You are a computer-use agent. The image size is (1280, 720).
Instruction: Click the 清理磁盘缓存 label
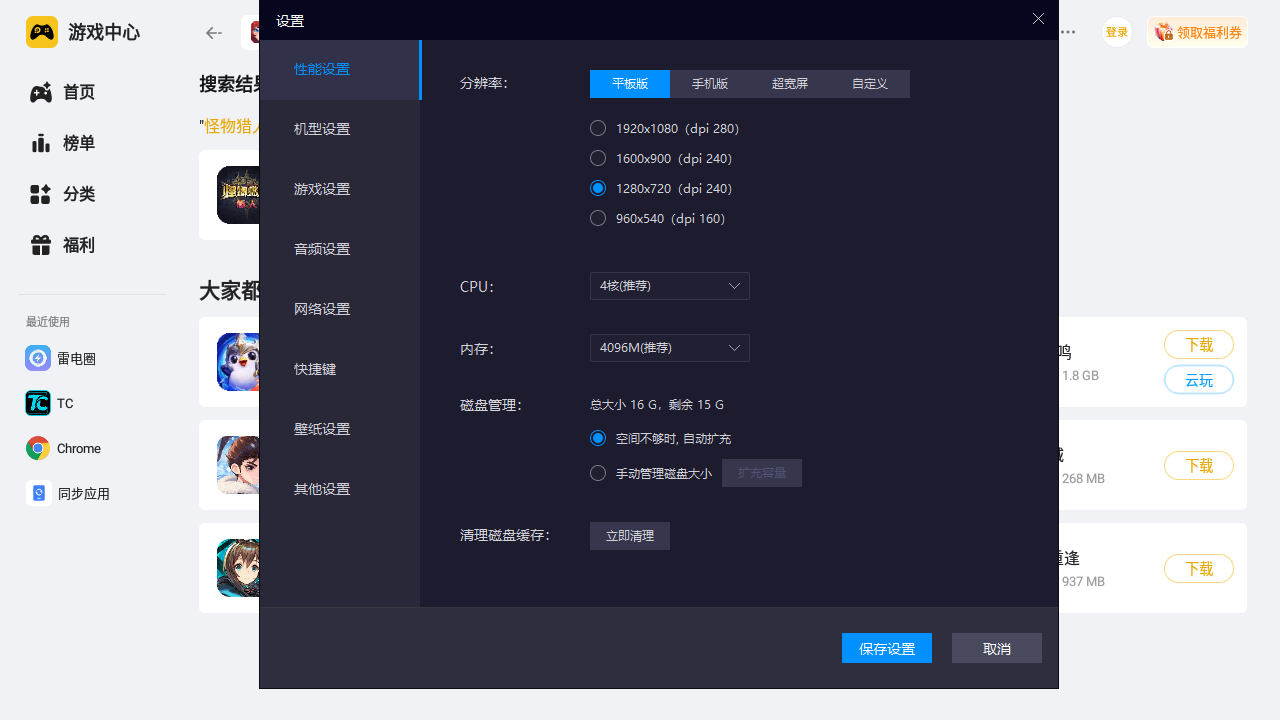(x=505, y=535)
